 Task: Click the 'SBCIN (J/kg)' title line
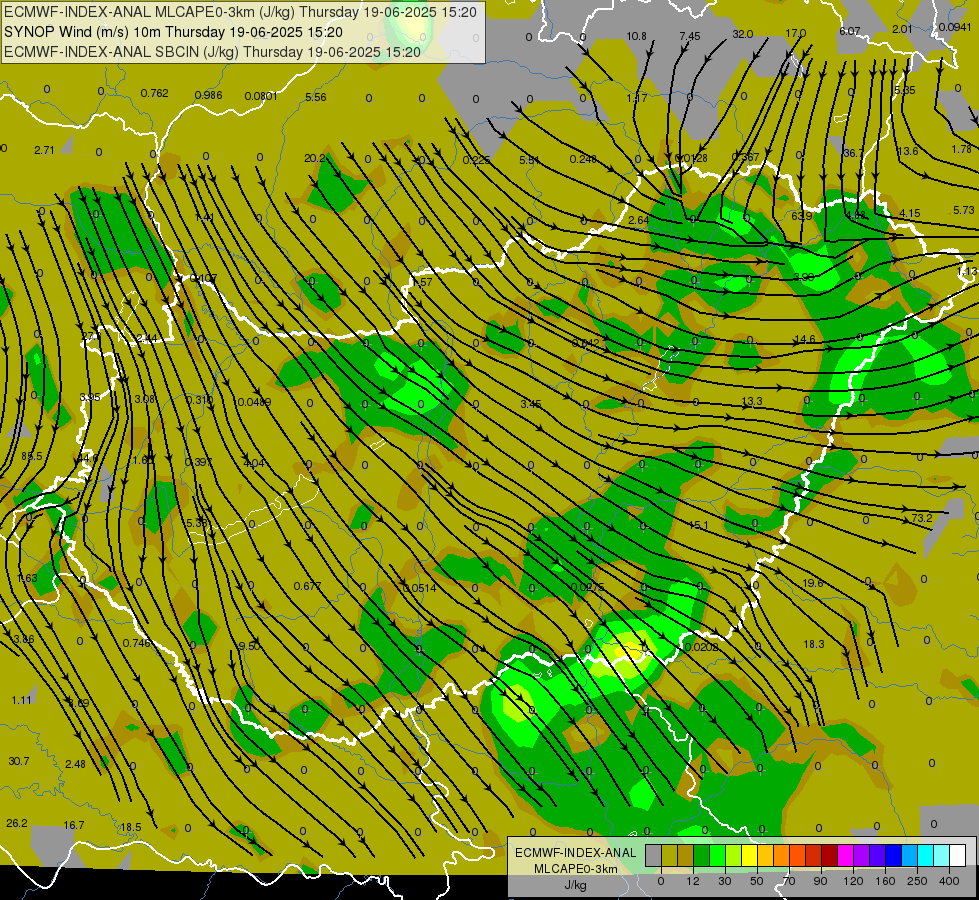click(212, 52)
